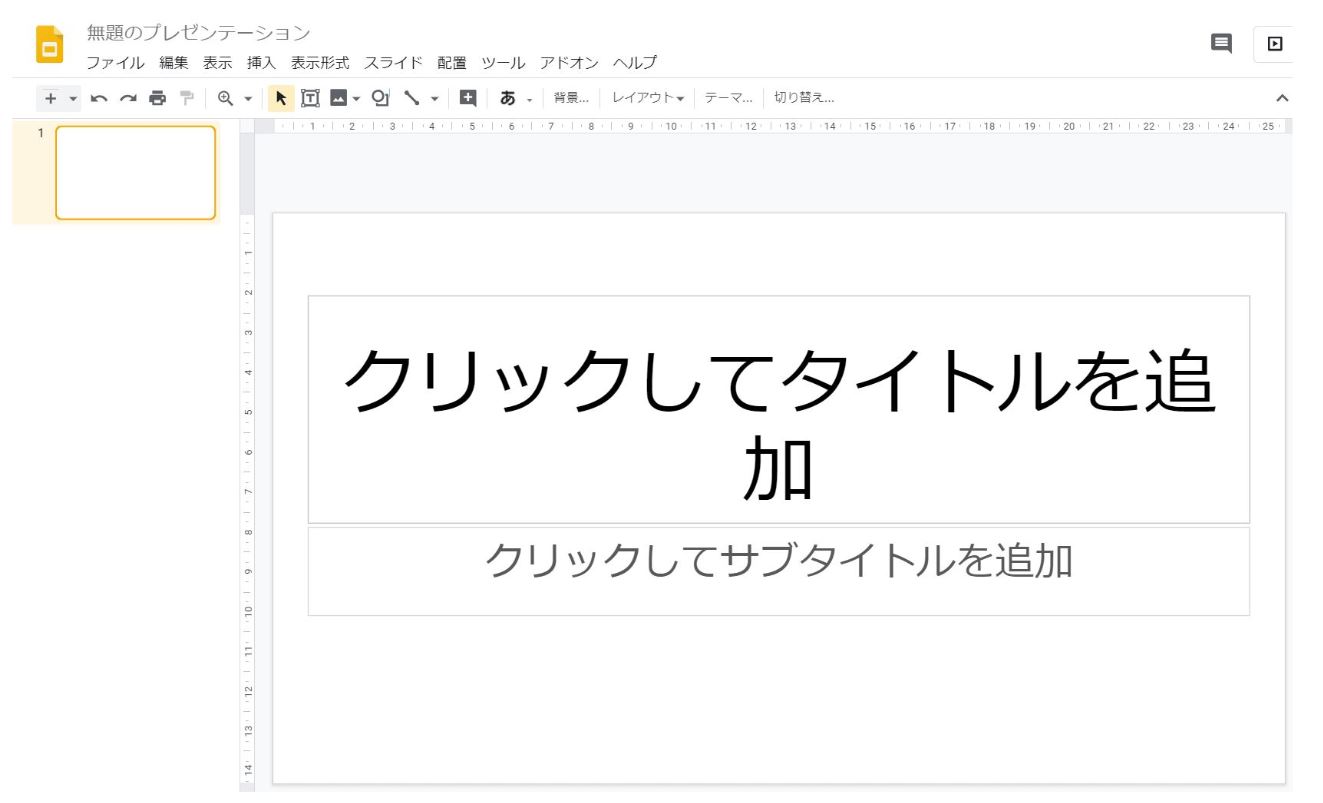
Task: Select the text box tool
Action: [x=310, y=98]
